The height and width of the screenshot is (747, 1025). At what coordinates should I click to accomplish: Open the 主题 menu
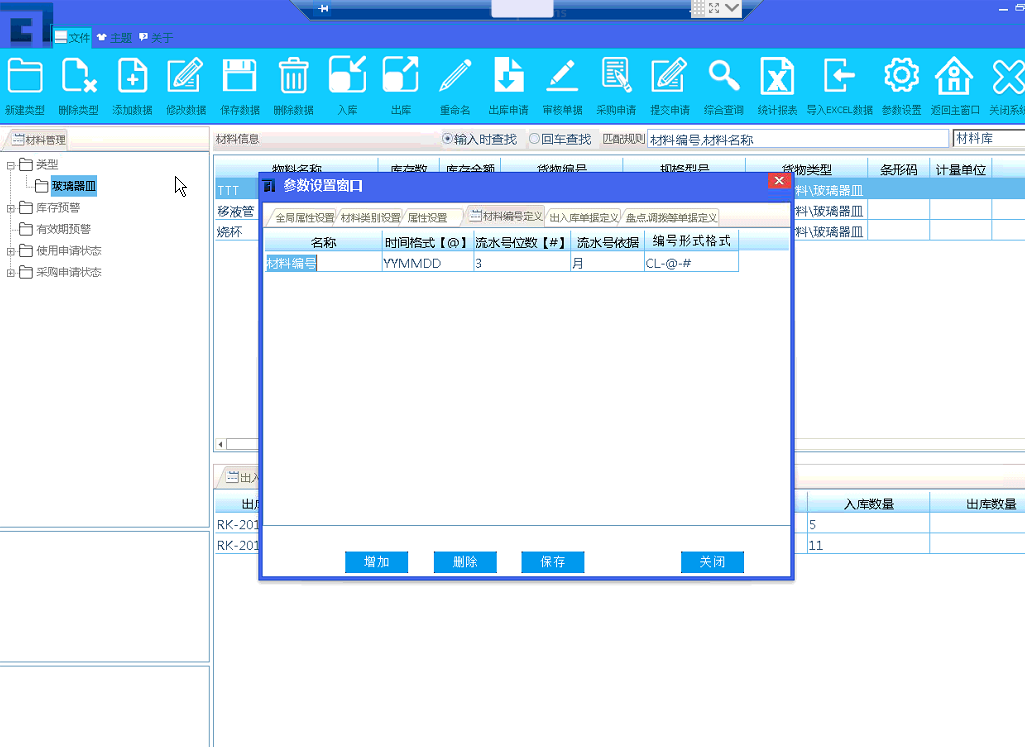tap(114, 38)
